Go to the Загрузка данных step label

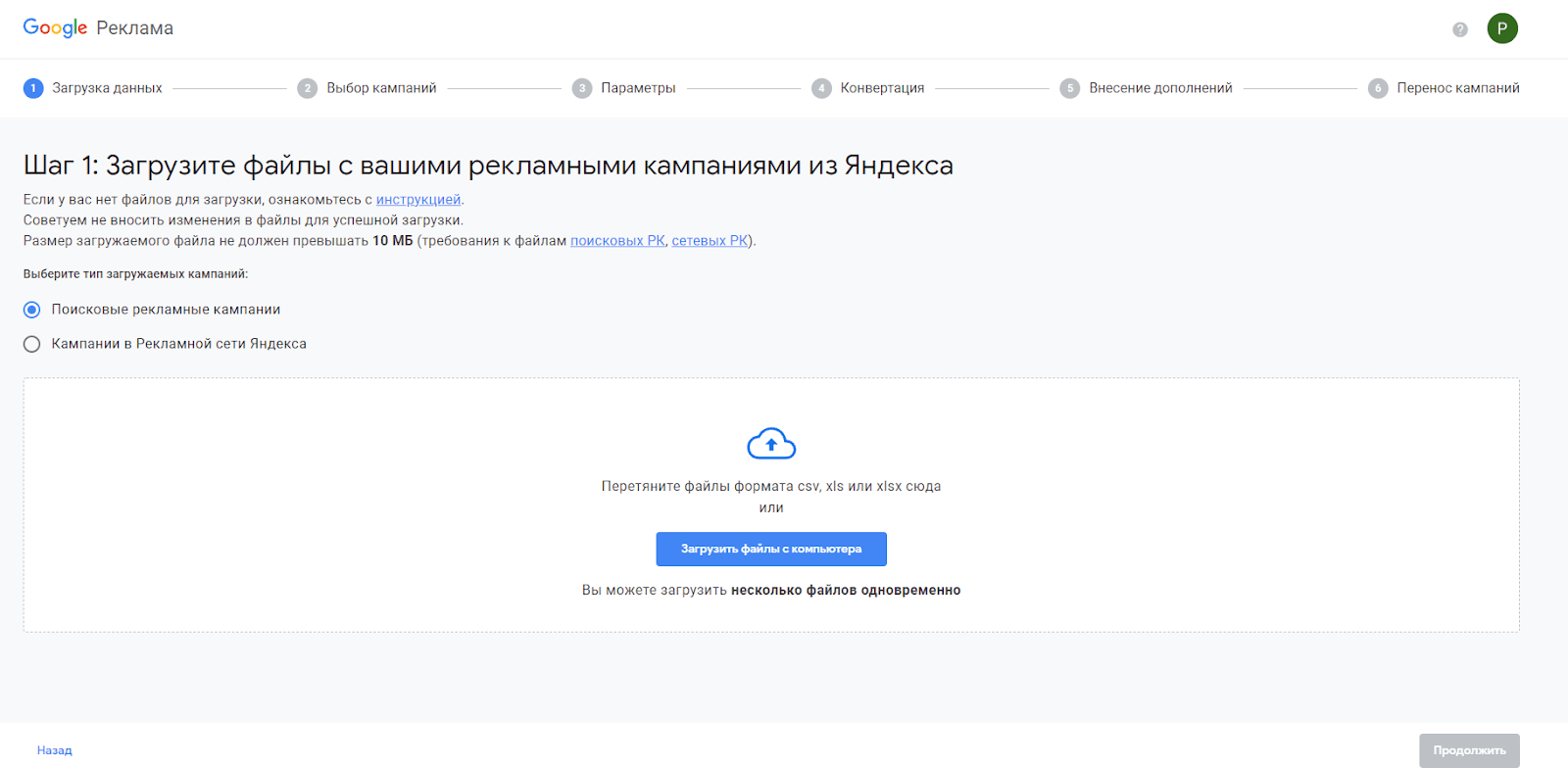pyautogui.click(x=107, y=88)
